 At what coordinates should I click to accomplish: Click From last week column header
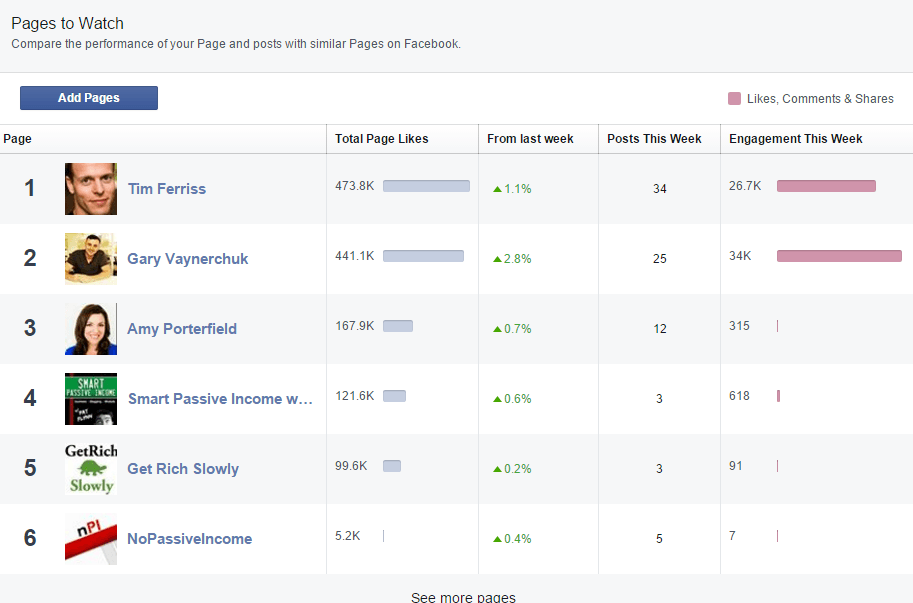[x=530, y=139]
